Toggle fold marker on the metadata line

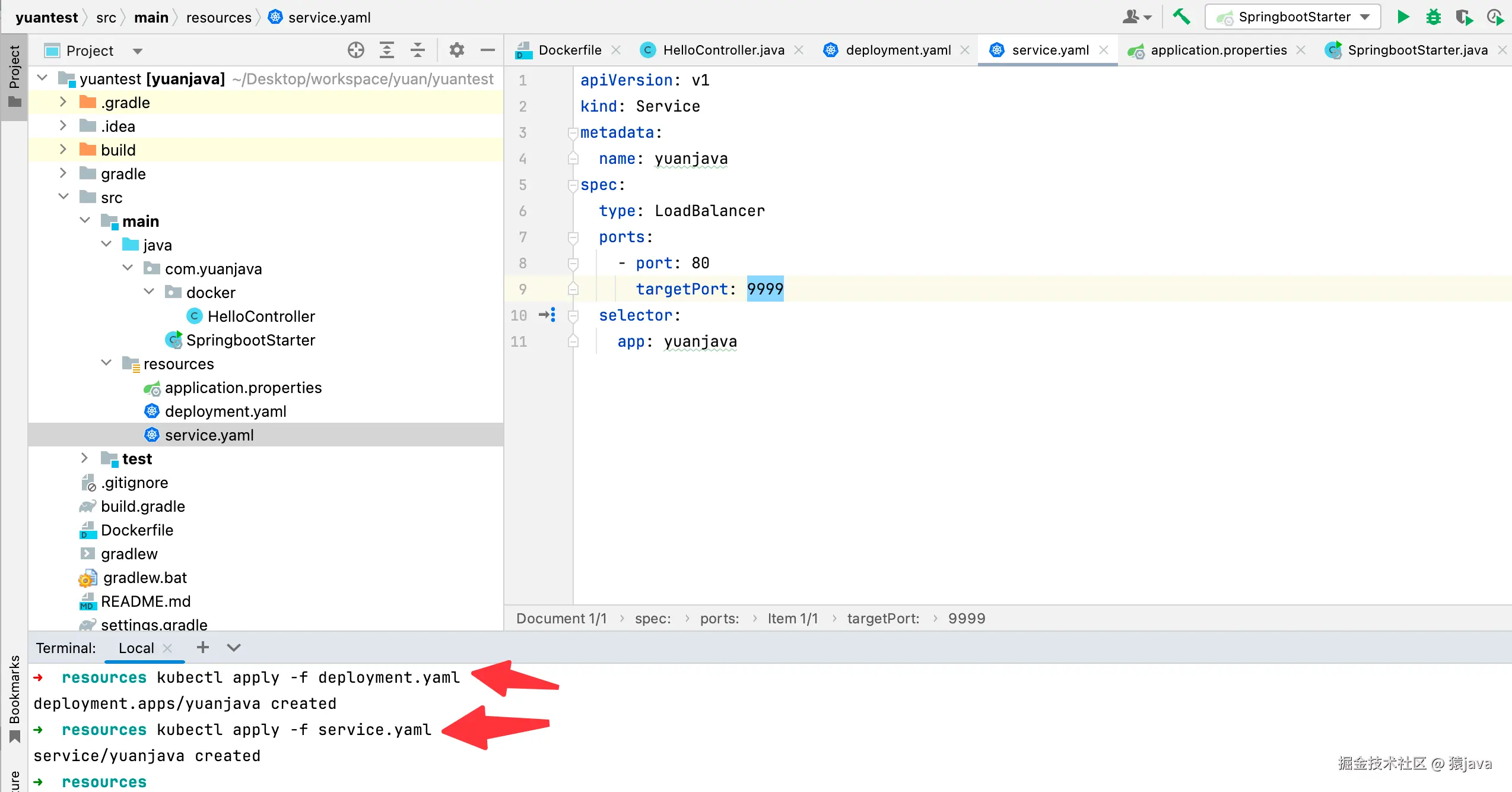[x=573, y=133]
